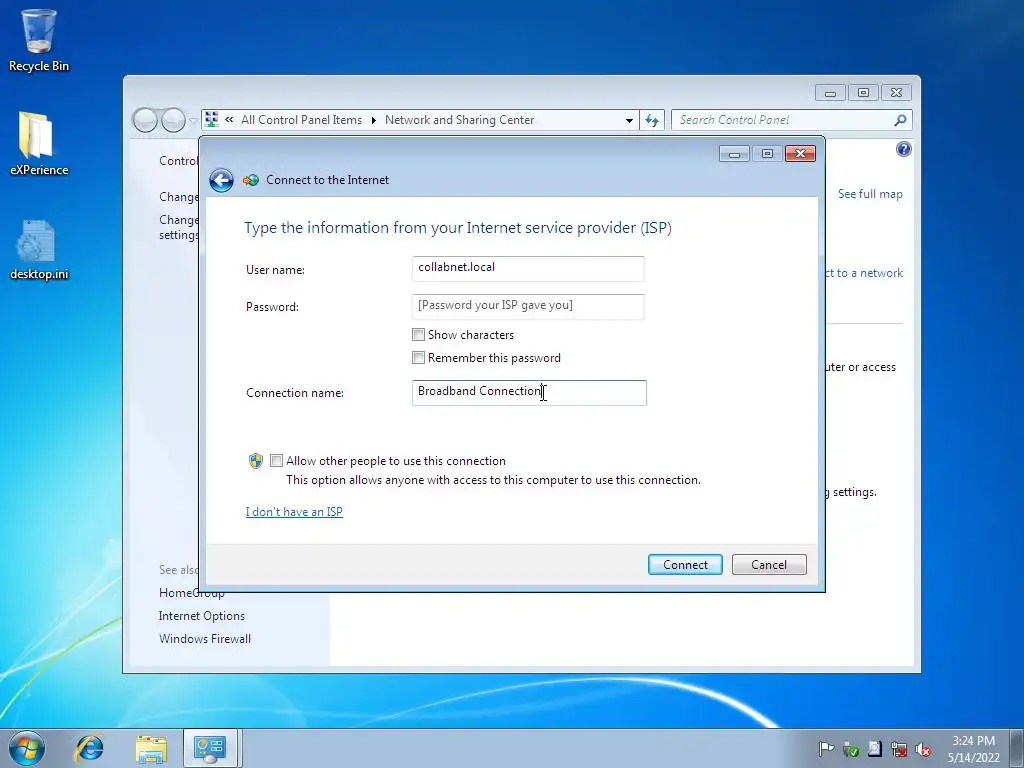Click the Cancel button
The height and width of the screenshot is (768, 1024).
point(769,565)
